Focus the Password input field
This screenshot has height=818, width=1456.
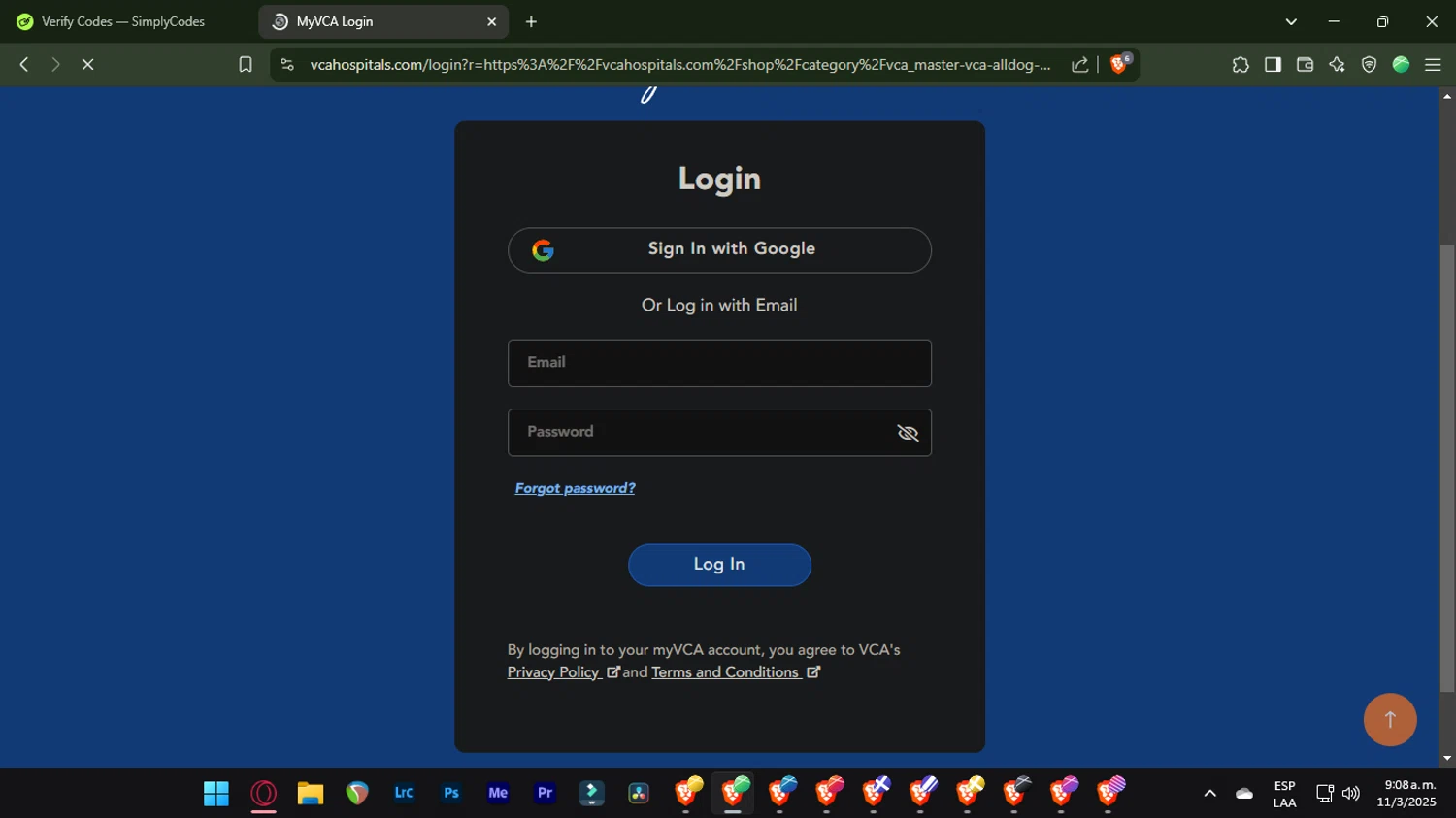pyautogui.click(x=719, y=433)
